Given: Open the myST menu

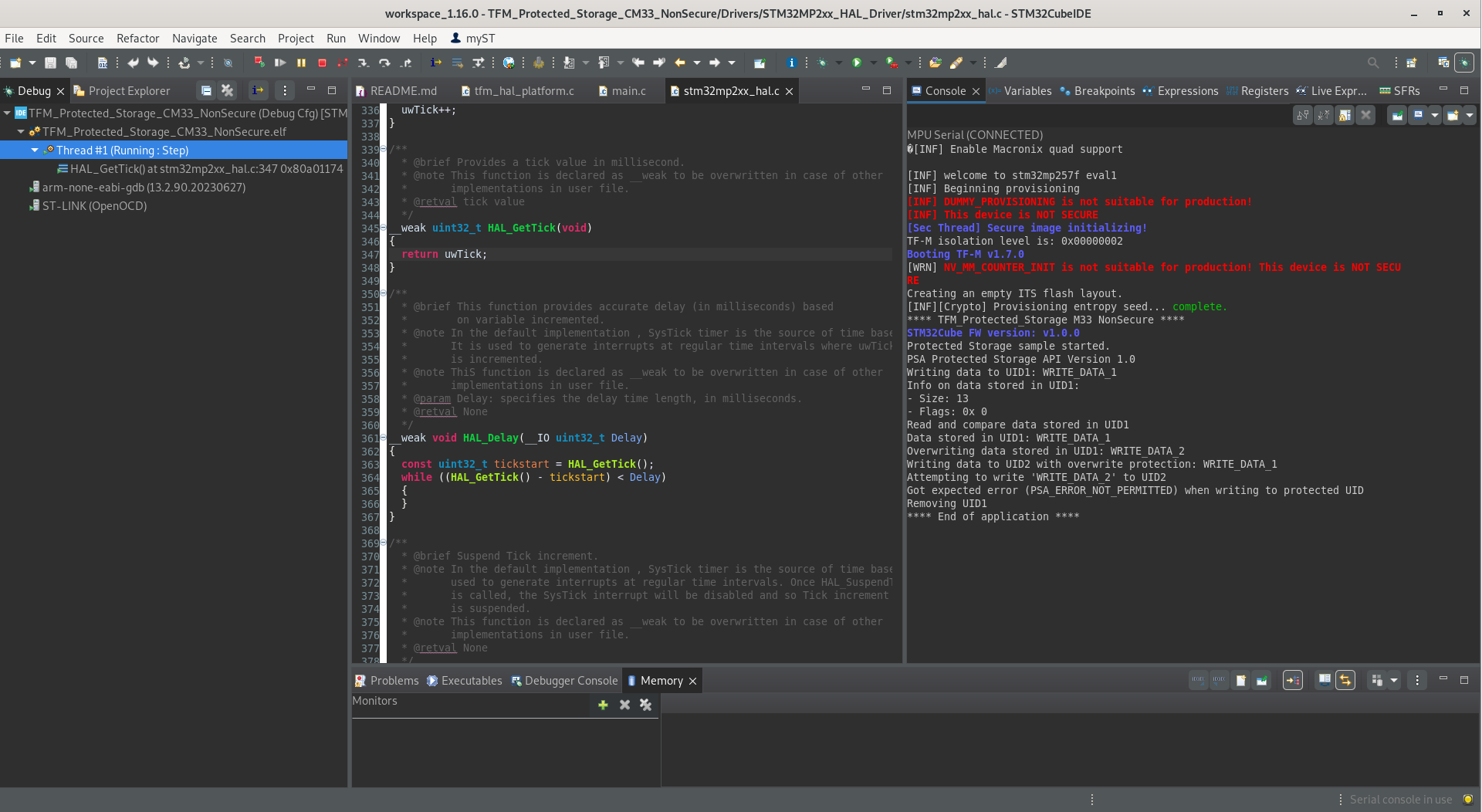Looking at the screenshot, I should (472, 38).
